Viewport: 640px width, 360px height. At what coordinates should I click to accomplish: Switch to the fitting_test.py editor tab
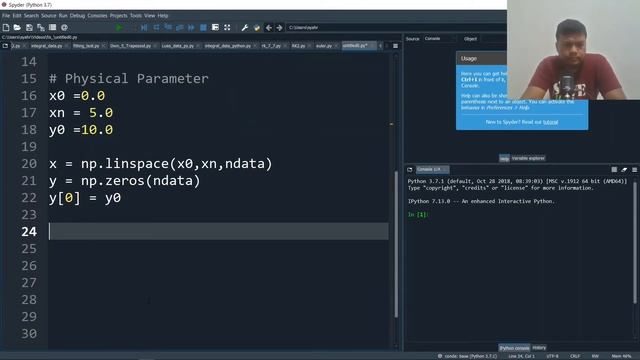[88, 46]
